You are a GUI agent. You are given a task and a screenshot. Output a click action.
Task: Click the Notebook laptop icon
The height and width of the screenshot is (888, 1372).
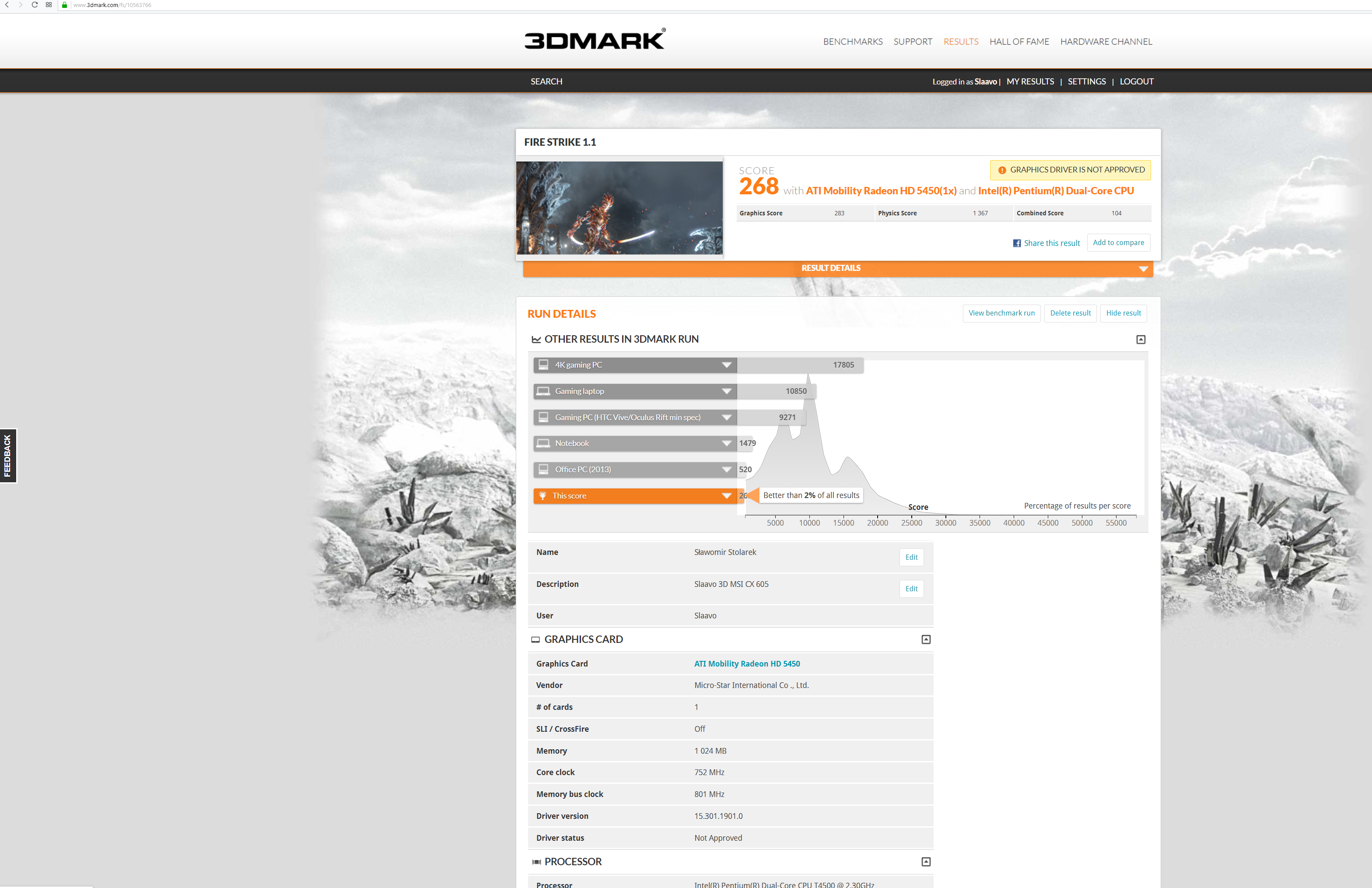point(543,443)
